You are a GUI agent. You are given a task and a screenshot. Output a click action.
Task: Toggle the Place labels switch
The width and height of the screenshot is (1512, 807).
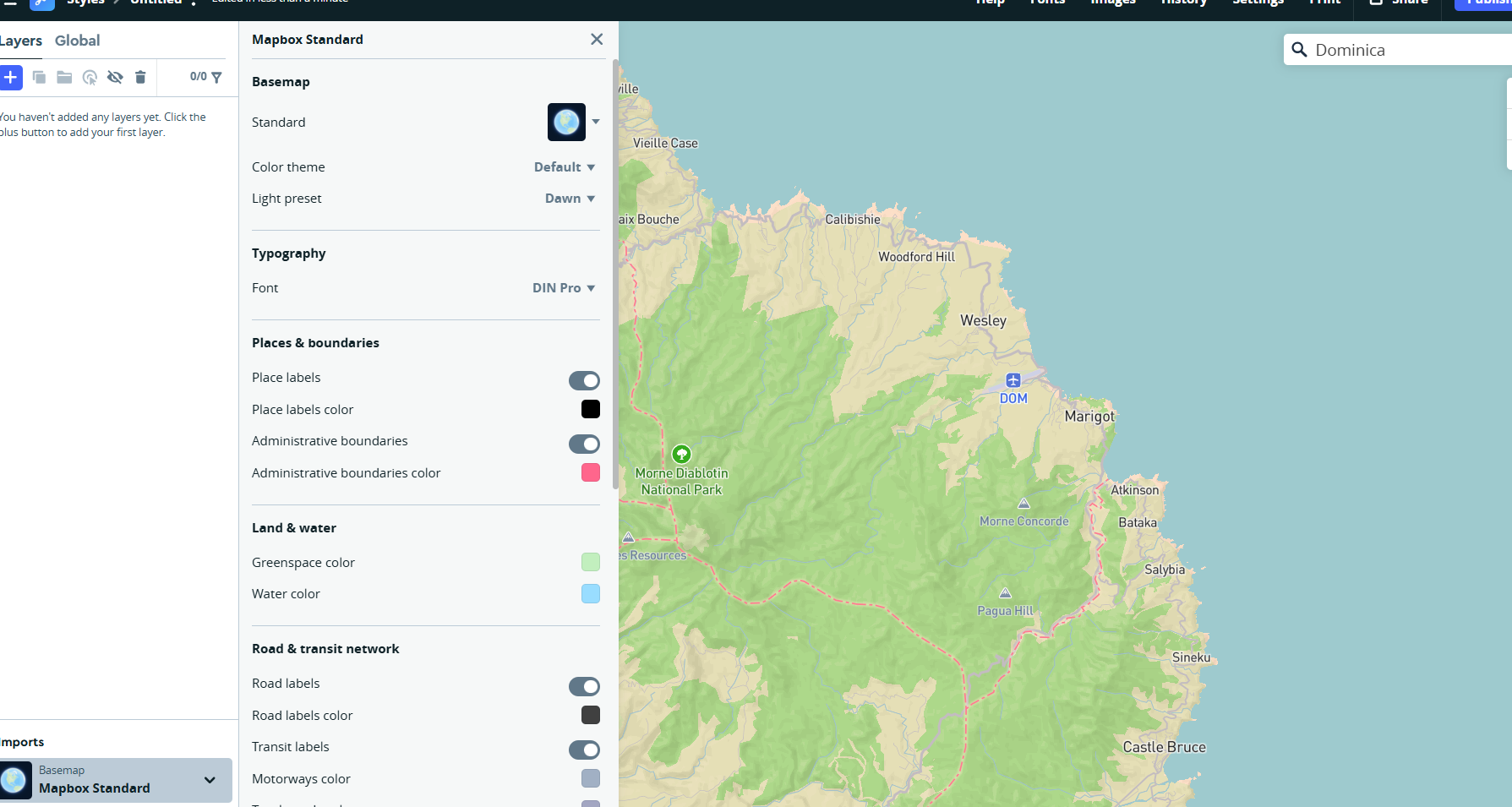(x=584, y=380)
